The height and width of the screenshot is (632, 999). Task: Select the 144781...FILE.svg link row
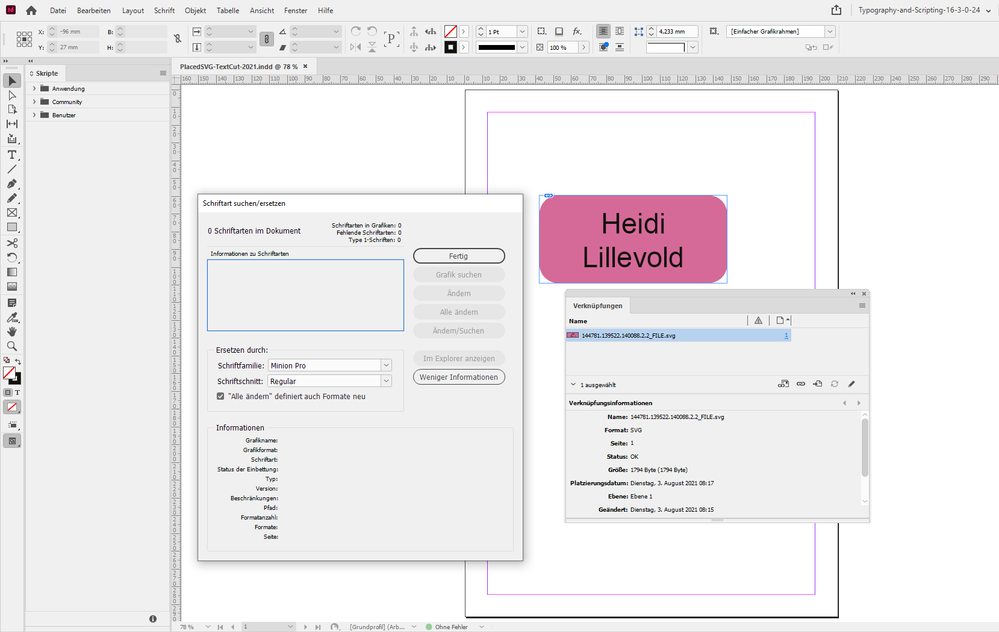click(678, 335)
